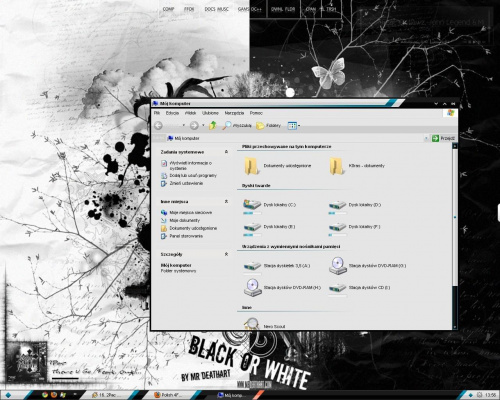
Task: Select the Dysk lokalny (D:) drive icon
Action: pos(337,205)
